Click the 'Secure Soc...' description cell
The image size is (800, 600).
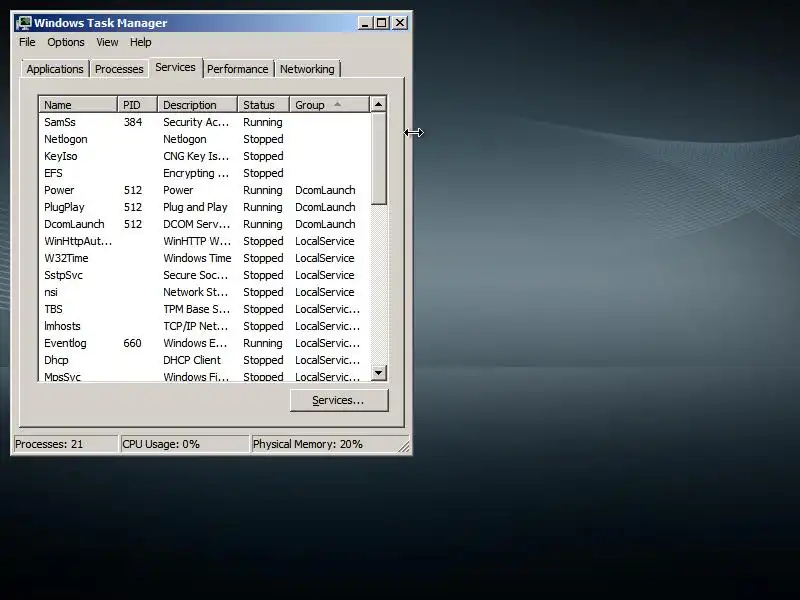tap(195, 275)
